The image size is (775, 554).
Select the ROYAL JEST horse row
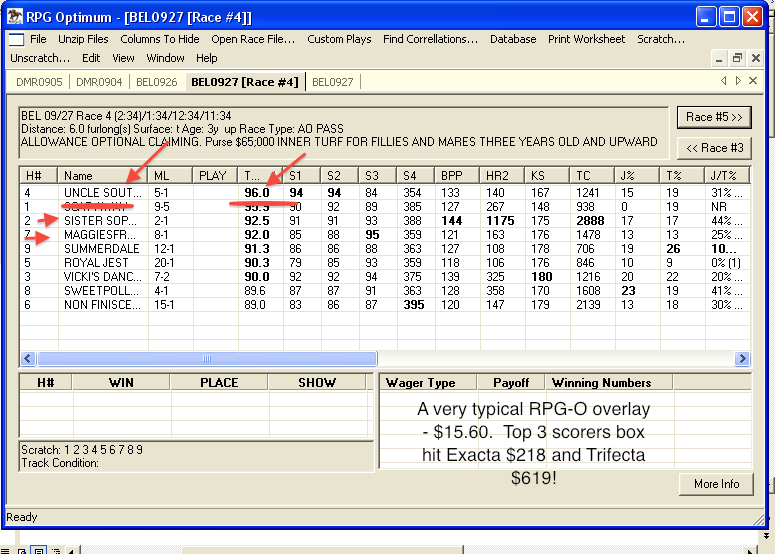click(385, 263)
